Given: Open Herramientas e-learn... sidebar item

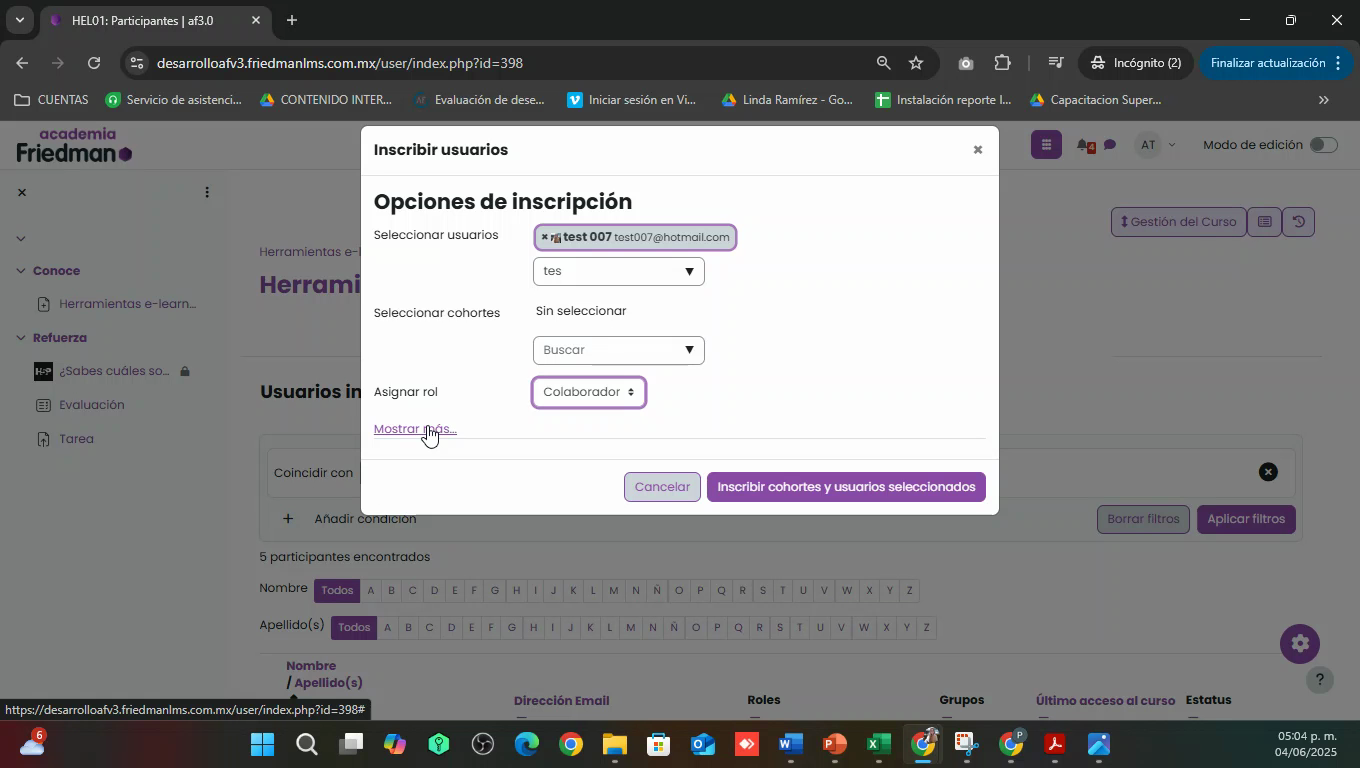Looking at the screenshot, I should [128, 304].
